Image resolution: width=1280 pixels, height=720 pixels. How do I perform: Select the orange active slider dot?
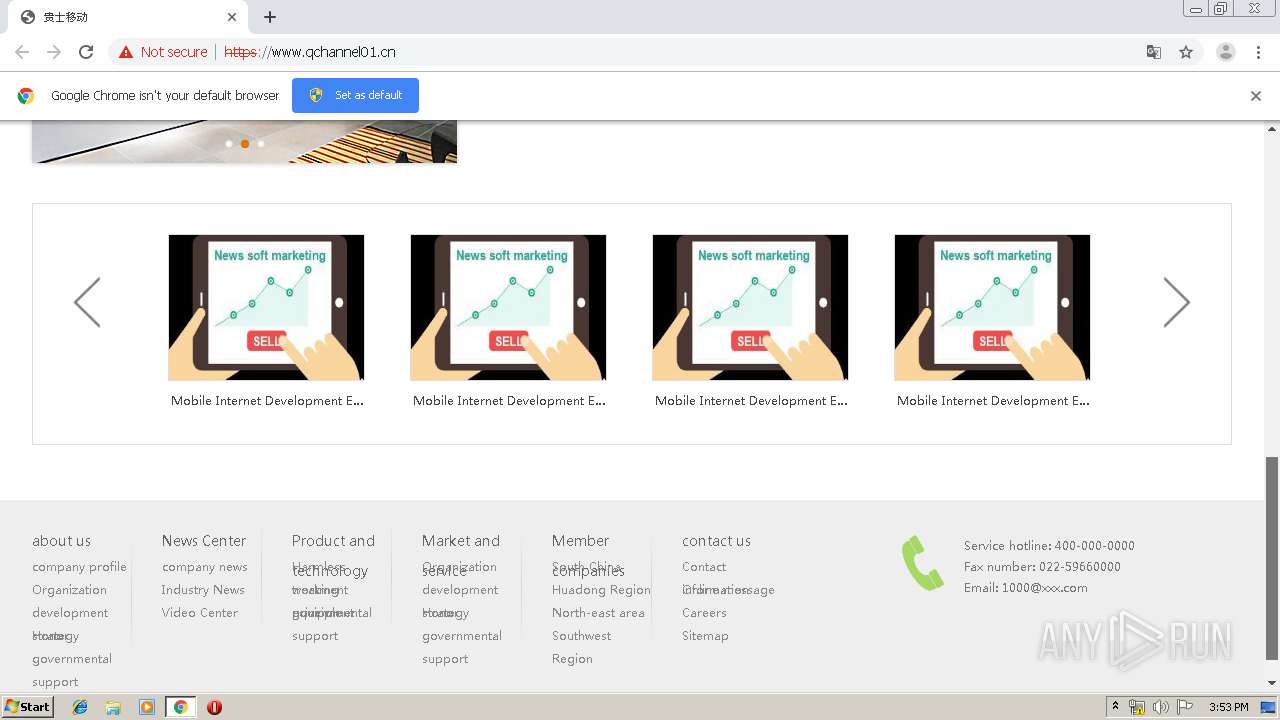pos(245,144)
